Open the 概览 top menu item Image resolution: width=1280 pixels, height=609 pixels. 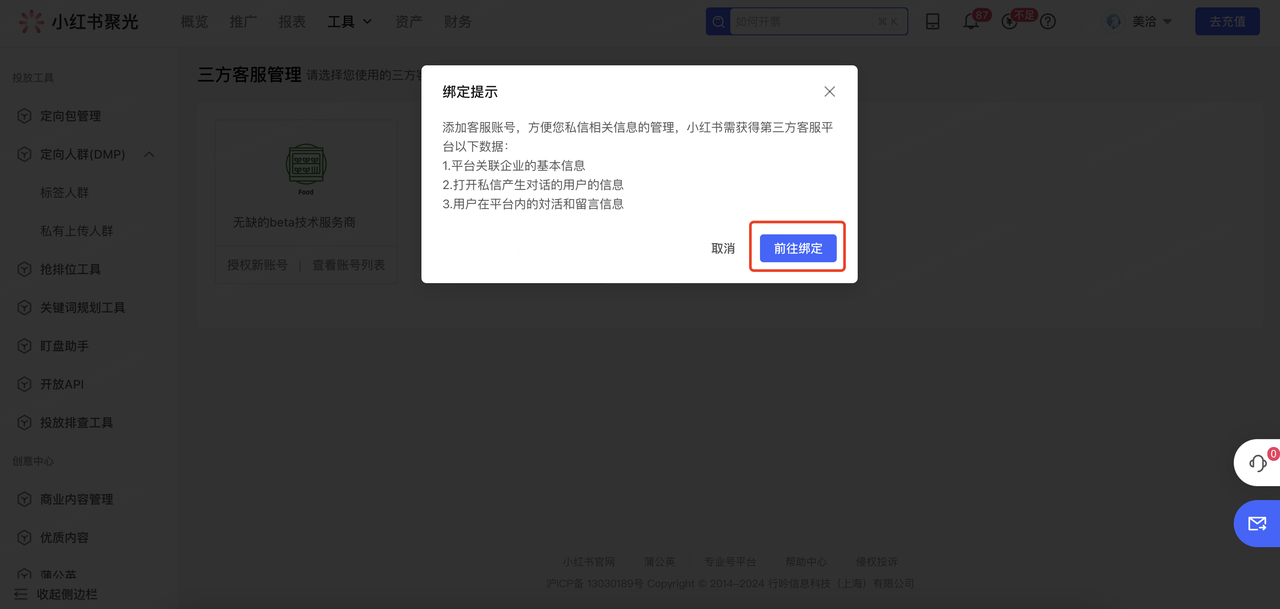[194, 21]
